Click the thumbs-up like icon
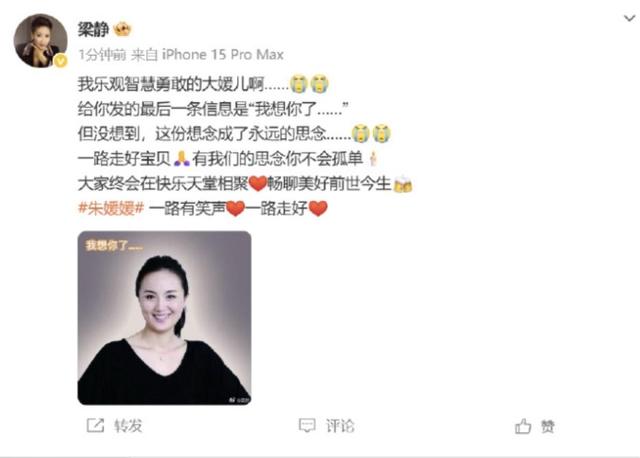This screenshot has width=640, height=458. 523,426
